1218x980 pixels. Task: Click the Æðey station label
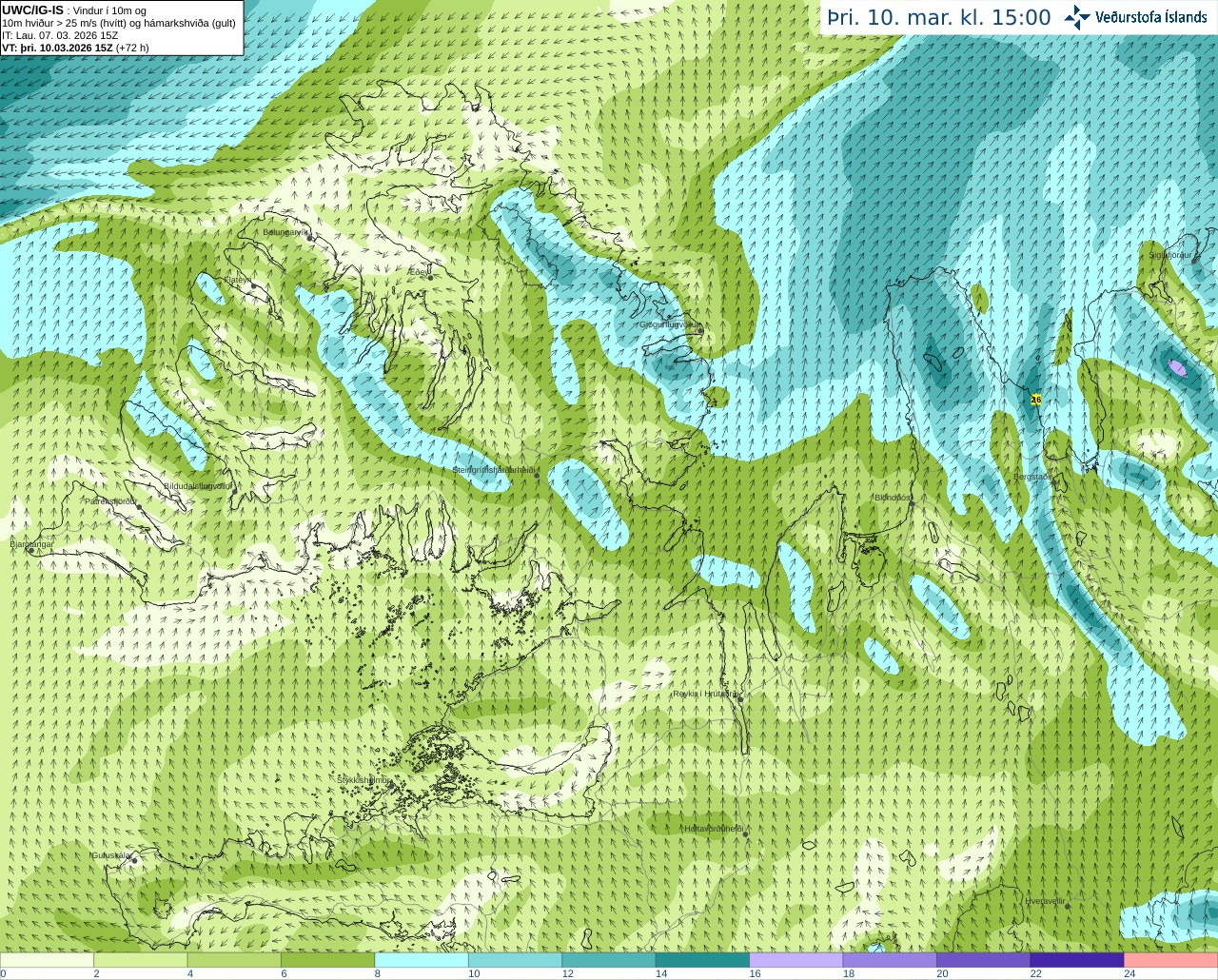[418, 271]
